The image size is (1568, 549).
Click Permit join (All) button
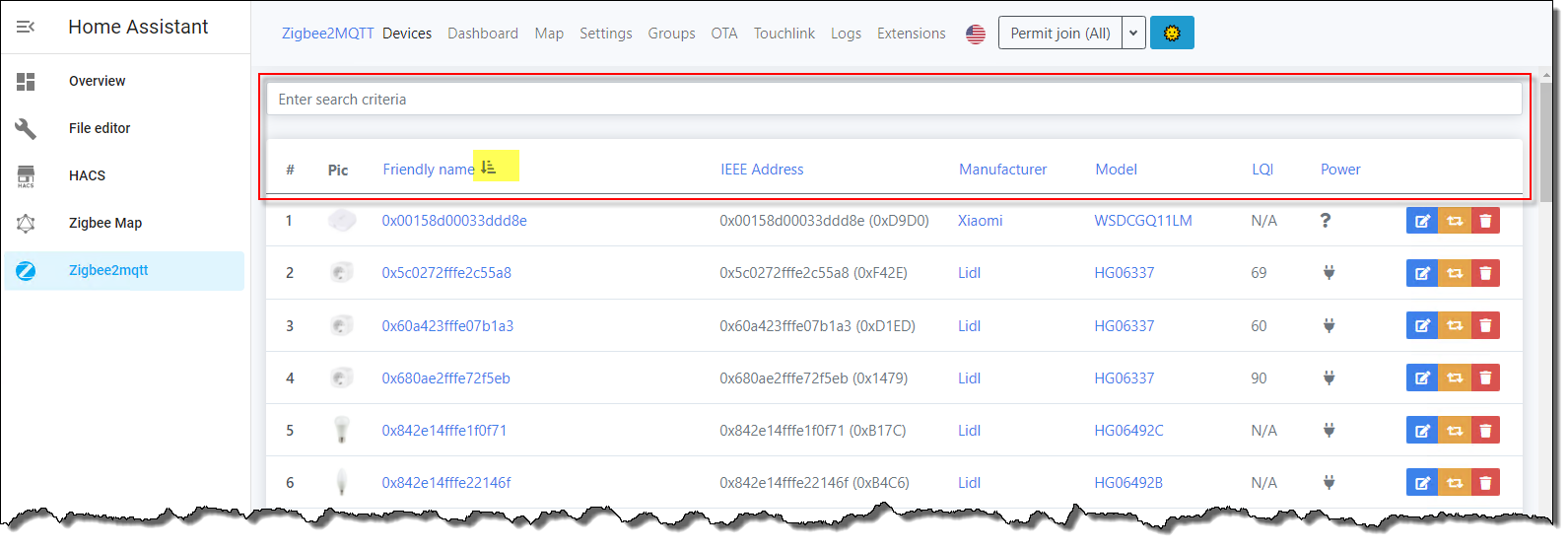(1060, 33)
